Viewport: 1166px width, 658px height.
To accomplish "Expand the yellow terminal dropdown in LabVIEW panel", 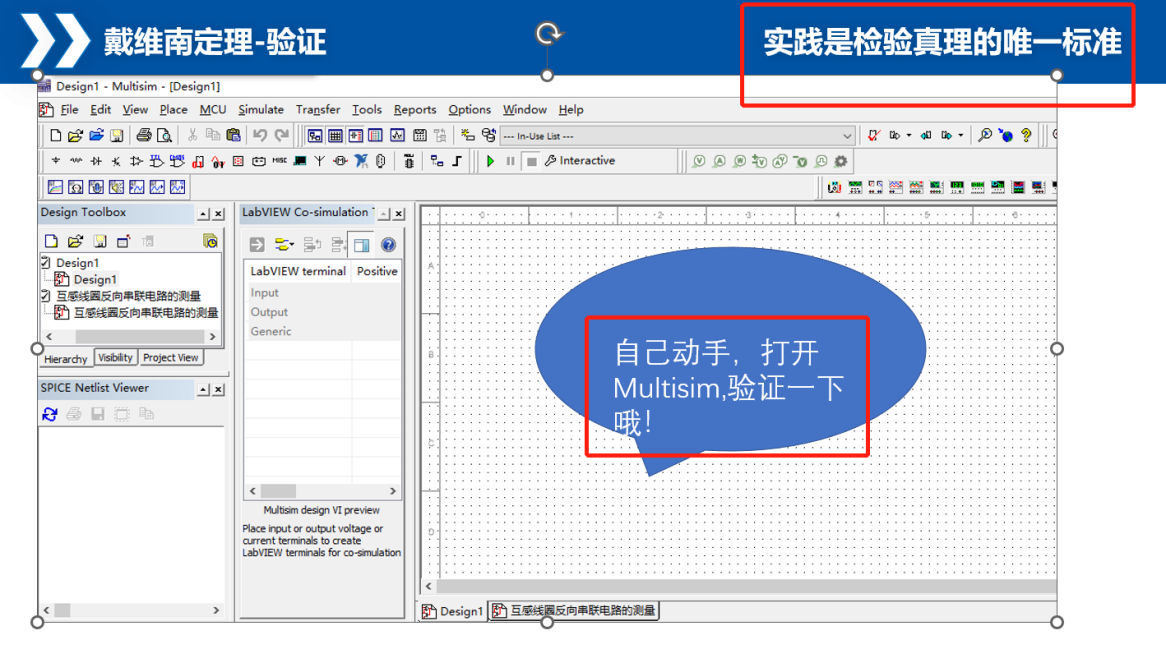I will click(283, 245).
